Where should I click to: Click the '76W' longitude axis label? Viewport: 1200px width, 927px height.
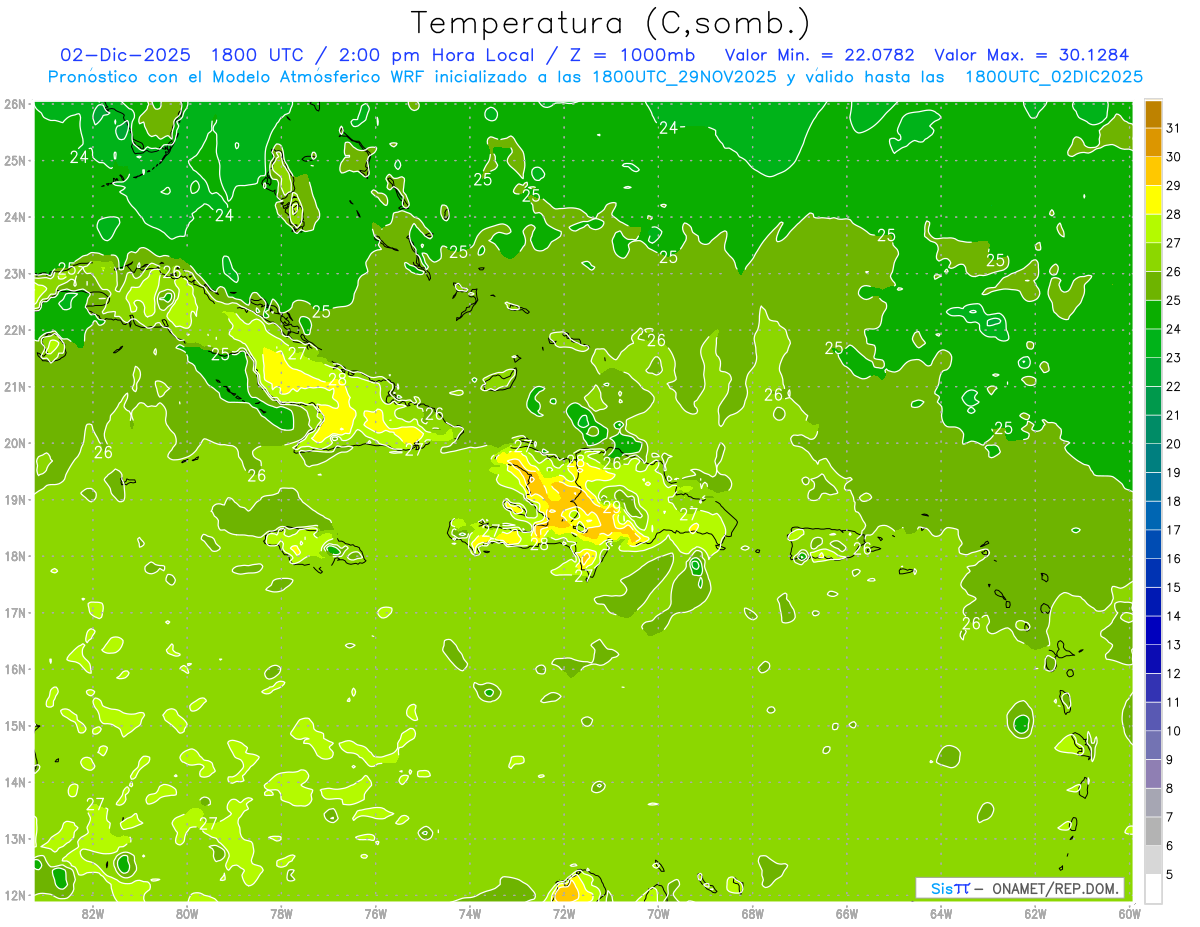pos(375,913)
